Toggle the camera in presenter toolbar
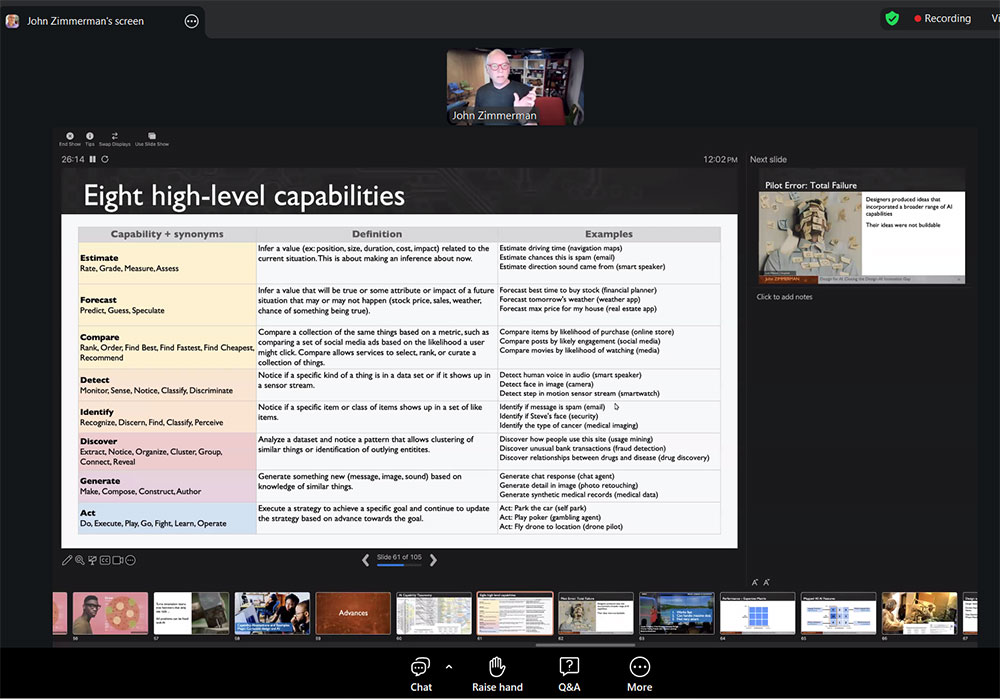The width and height of the screenshot is (1000, 699). 118,561
